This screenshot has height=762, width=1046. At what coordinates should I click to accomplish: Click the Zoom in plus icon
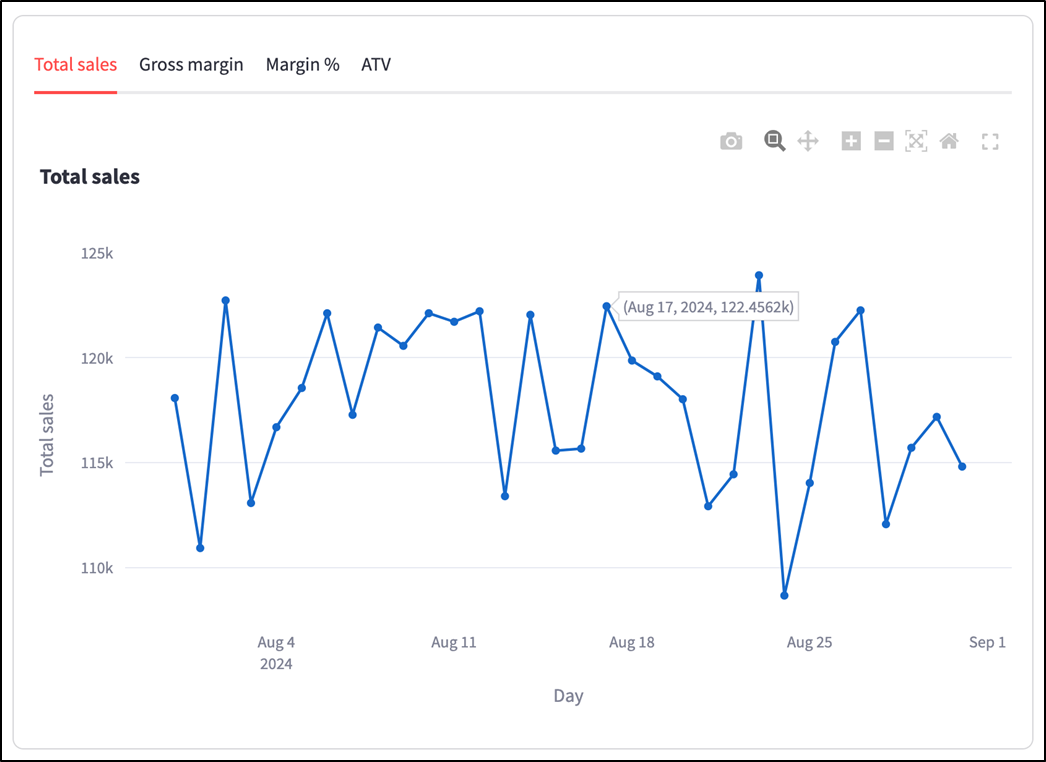851,141
